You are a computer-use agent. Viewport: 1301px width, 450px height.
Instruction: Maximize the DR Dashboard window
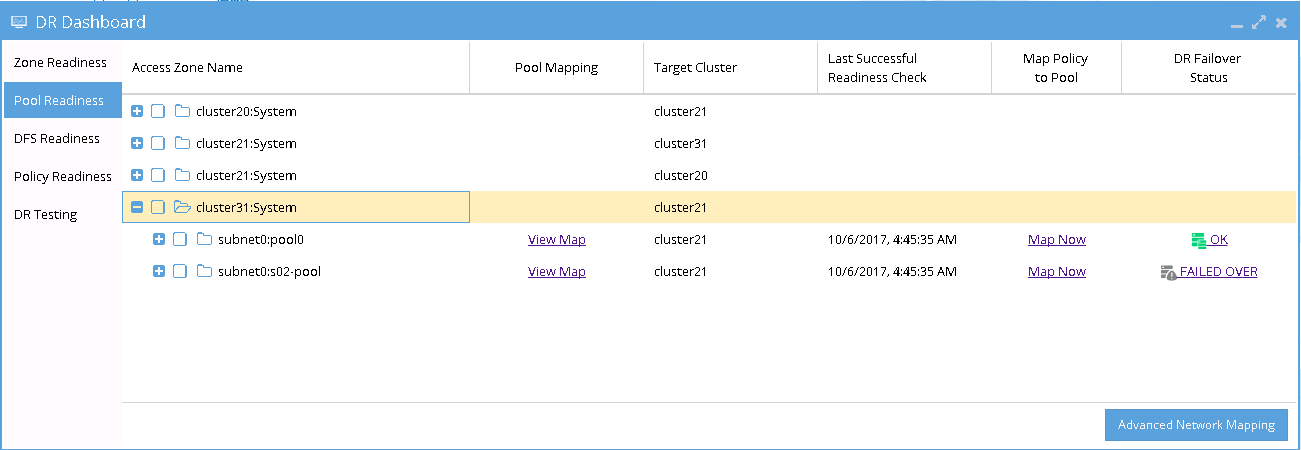(1259, 22)
